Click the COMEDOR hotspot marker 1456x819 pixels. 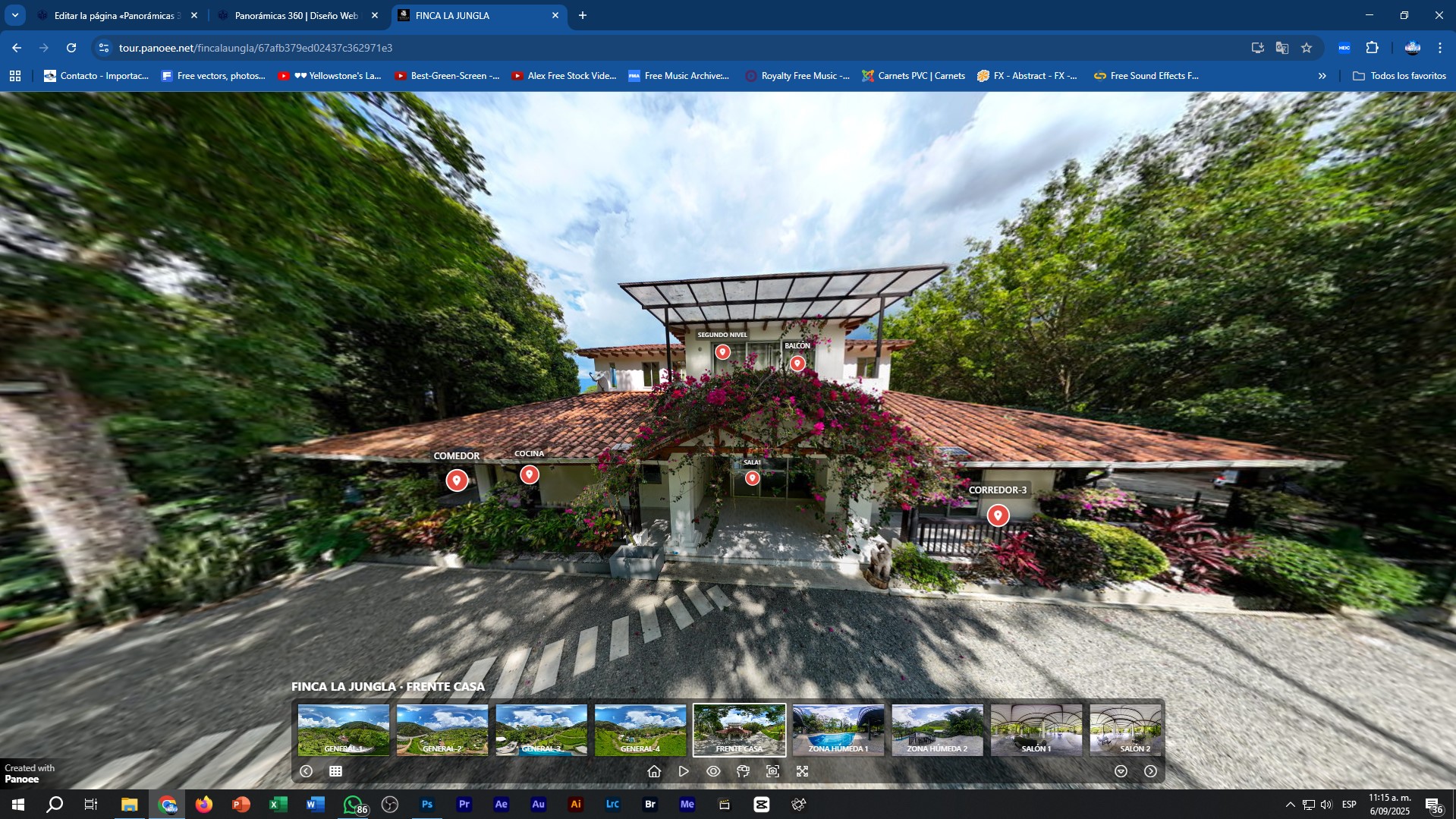point(456,480)
